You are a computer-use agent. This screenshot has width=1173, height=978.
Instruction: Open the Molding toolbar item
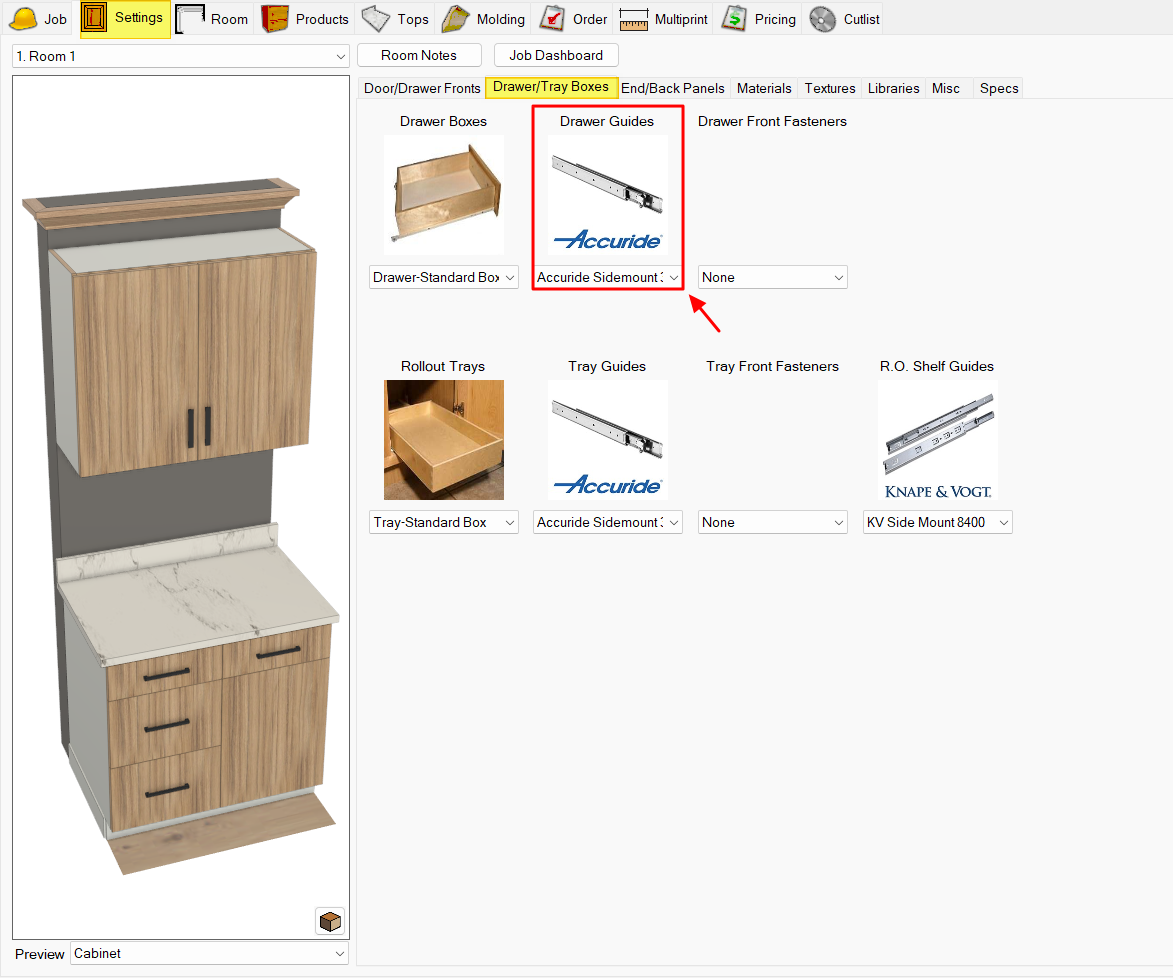pyautogui.click(x=484, y=19)
